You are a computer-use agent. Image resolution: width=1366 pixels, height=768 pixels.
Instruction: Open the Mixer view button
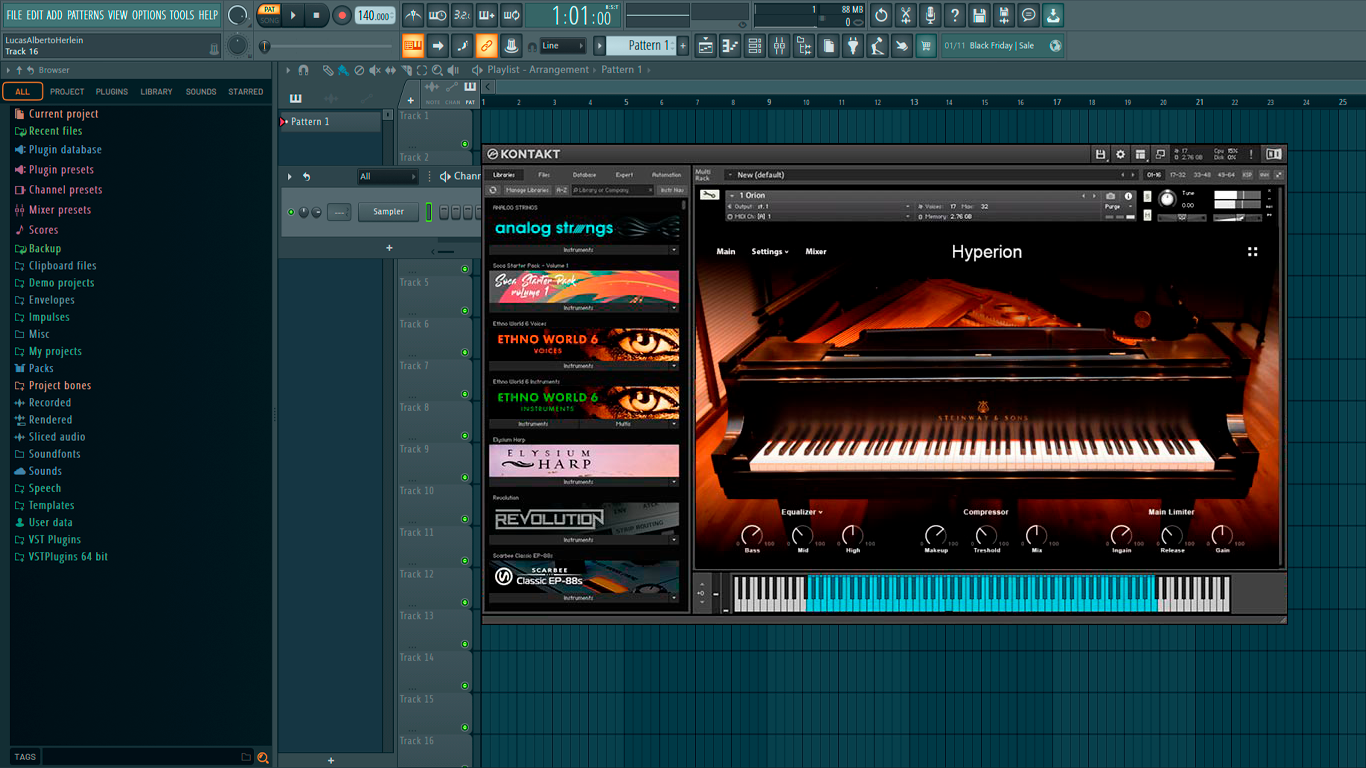(x=779, y=45)
